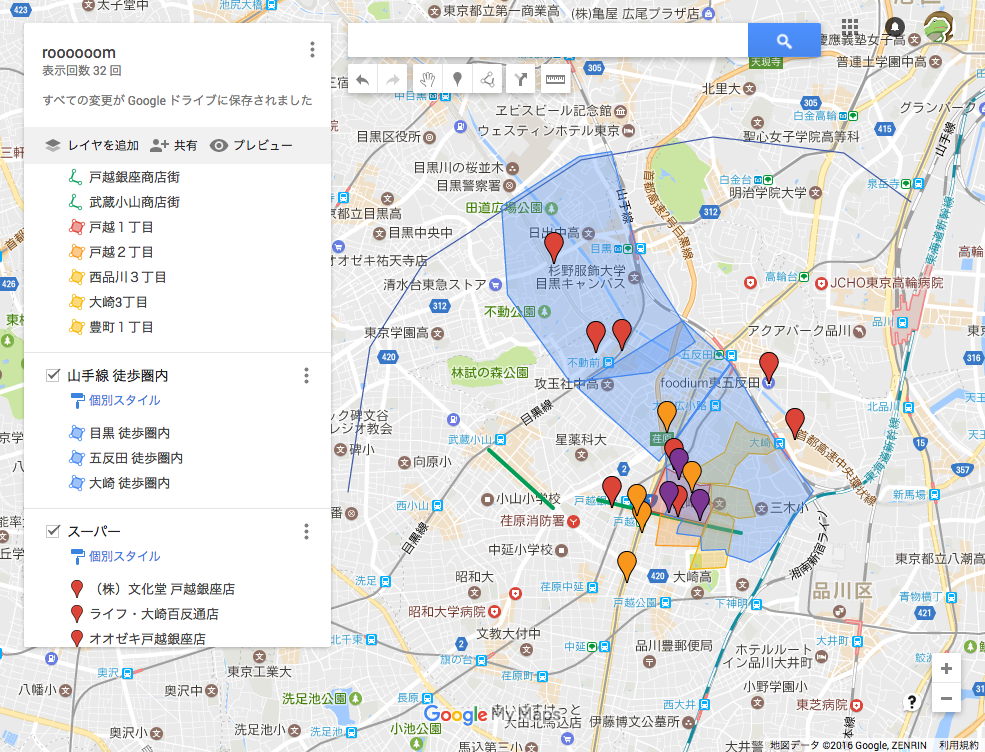The height and width of the screenshot is (752, 985).
Task: Click orange marker below 荏原中延 road
Action: [626, 566]
